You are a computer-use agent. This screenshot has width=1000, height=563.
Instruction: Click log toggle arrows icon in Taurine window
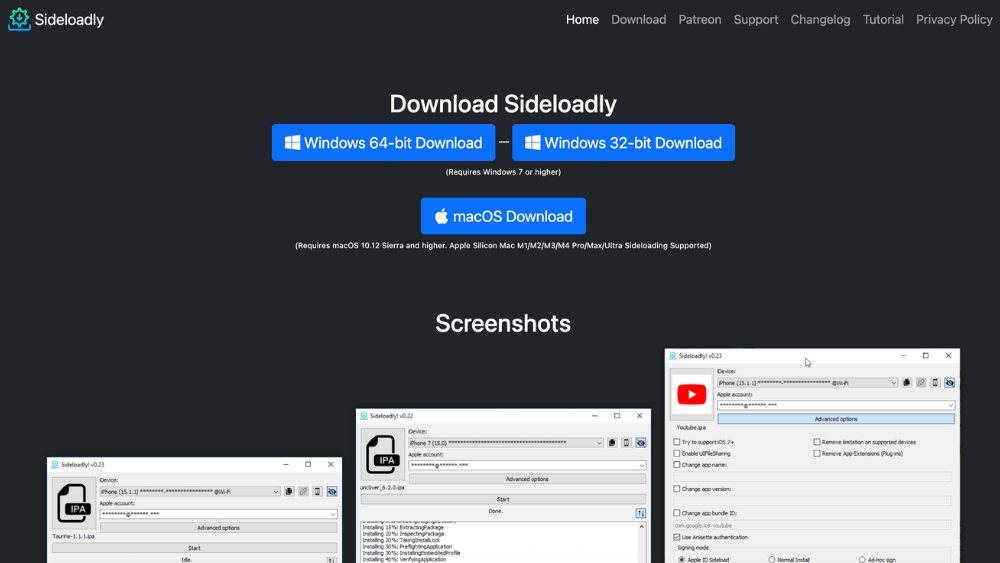(332, 560)
